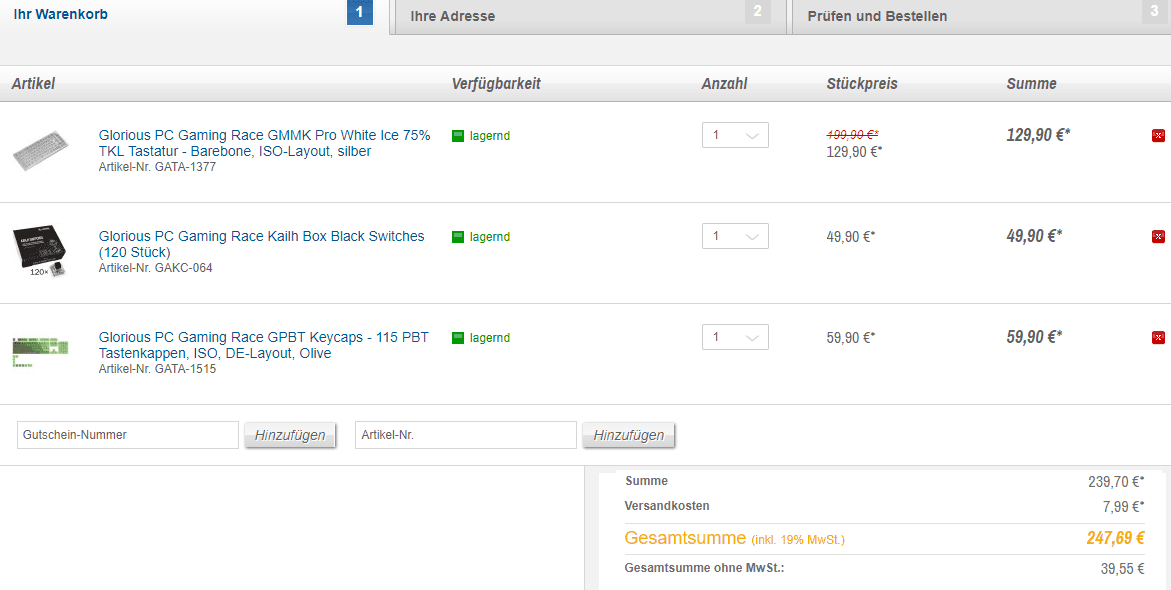Select the Ihr Warenkorb step tab
The width and height of the screenshot is (1171, 590).
(x=194, y=15)
